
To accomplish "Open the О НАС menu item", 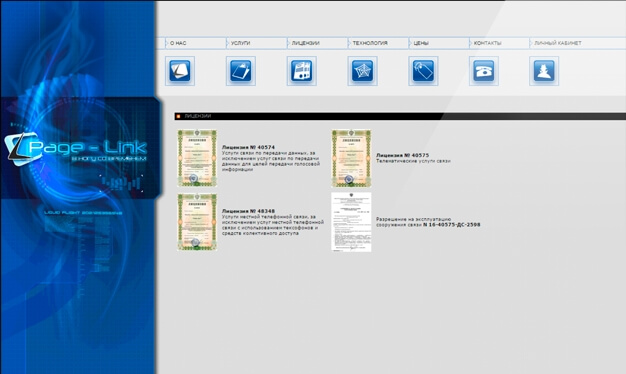I will (x=178, y=43).
